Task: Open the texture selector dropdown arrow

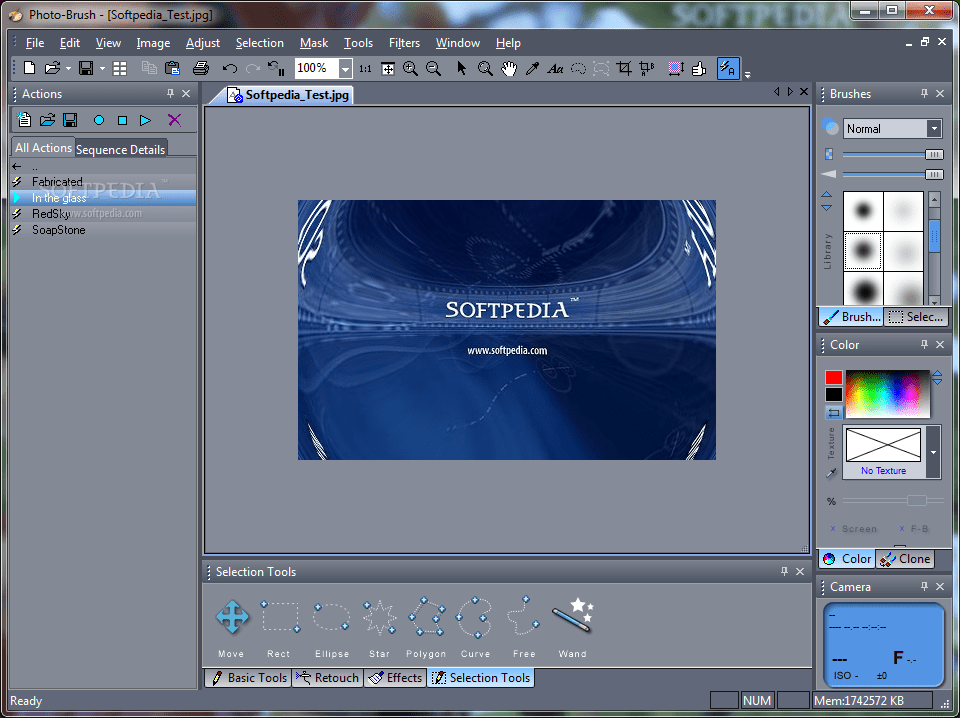Action: tap(934, 451)
